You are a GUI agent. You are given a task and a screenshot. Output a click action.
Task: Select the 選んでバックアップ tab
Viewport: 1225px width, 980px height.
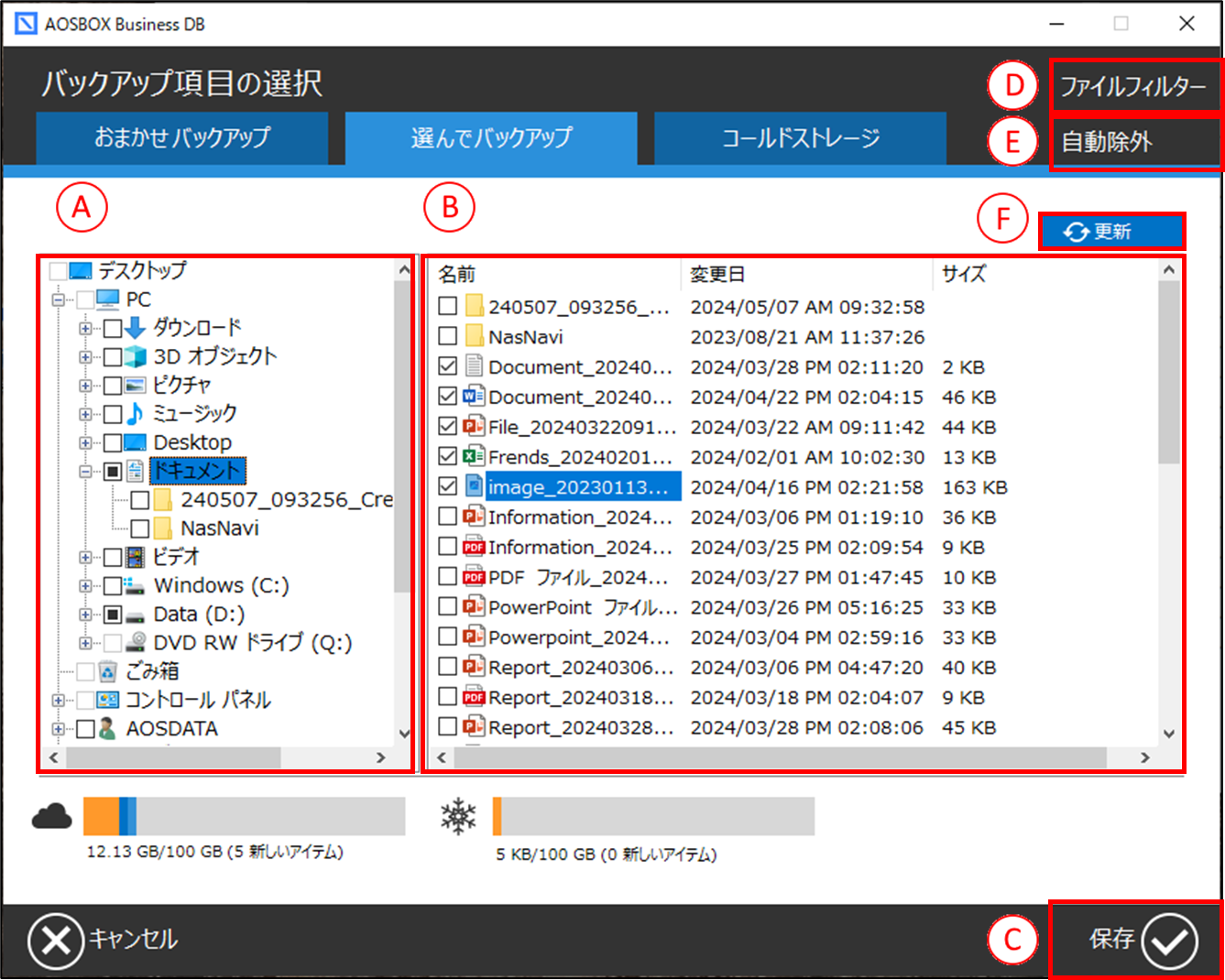(491, 138)
